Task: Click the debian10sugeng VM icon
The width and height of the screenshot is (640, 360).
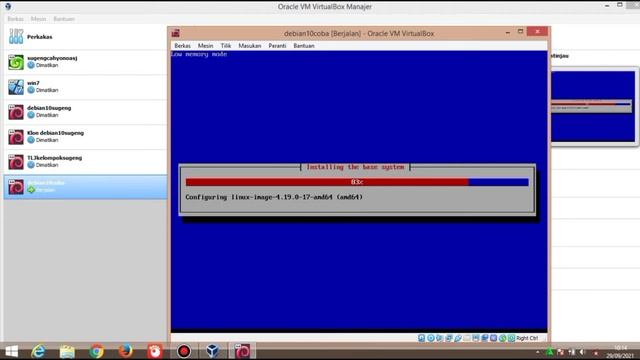Action: 16,112
